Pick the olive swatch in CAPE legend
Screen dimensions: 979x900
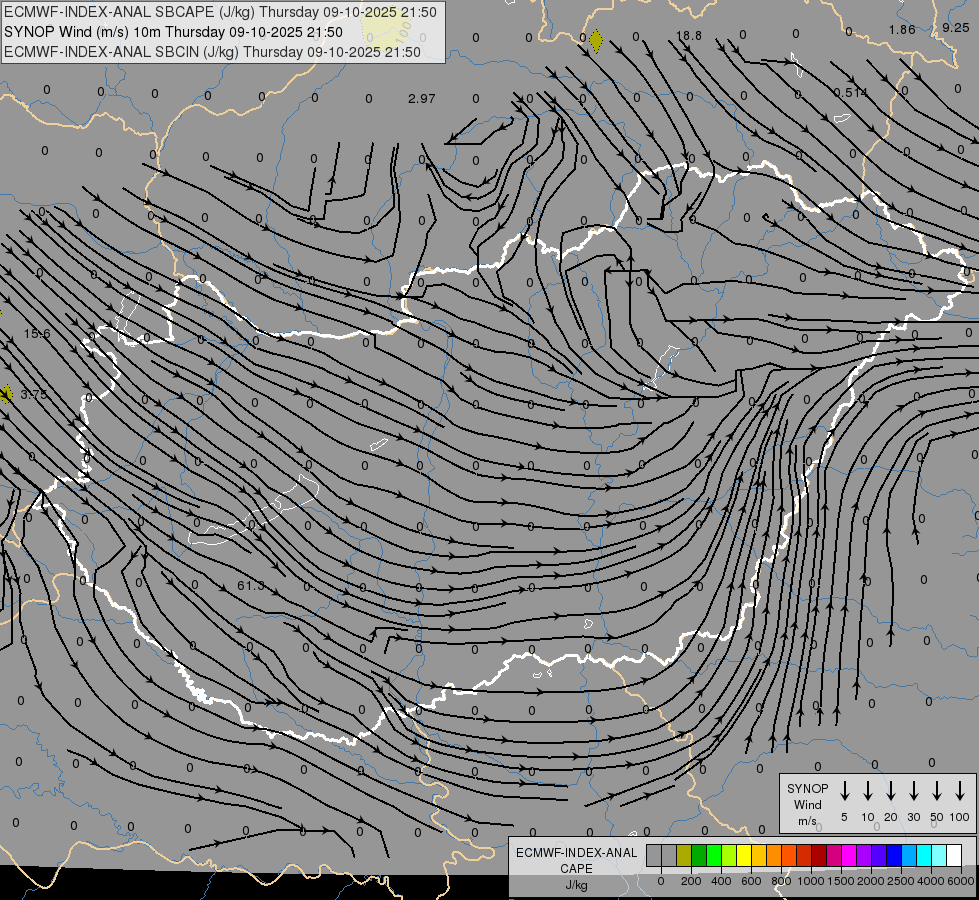coord(684,855)
